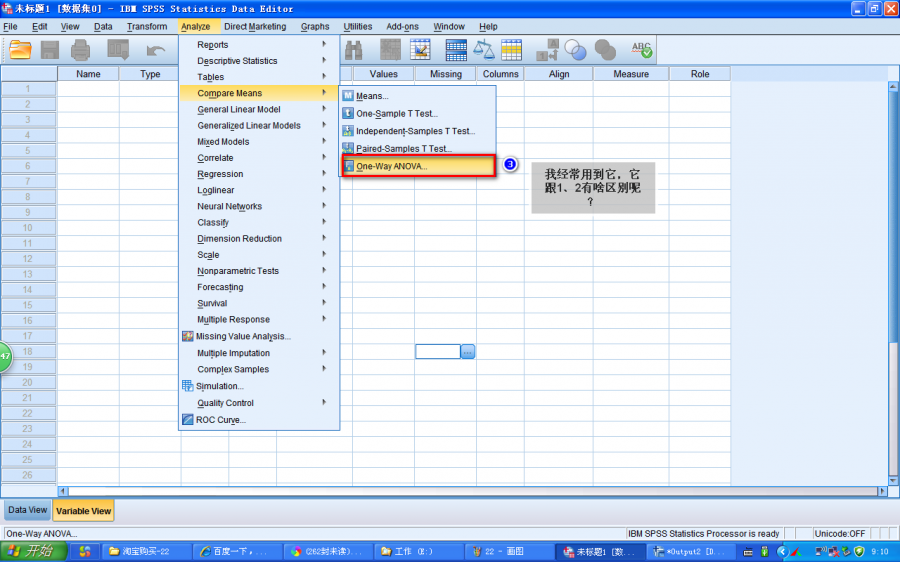This screenshot has width=900, height=562.
Task: Click the Windows Start button
Action: [x=33, y=551]
